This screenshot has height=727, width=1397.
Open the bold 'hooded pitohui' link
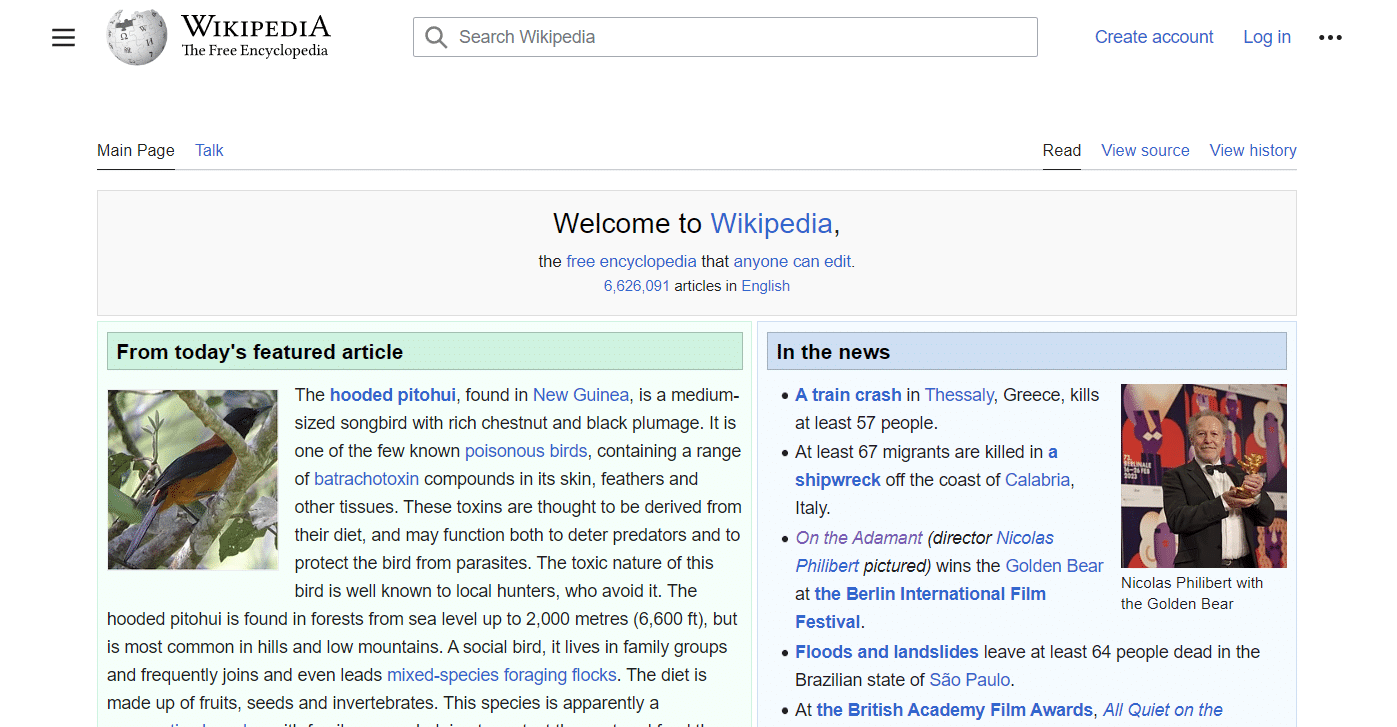[x=392, y=395]
